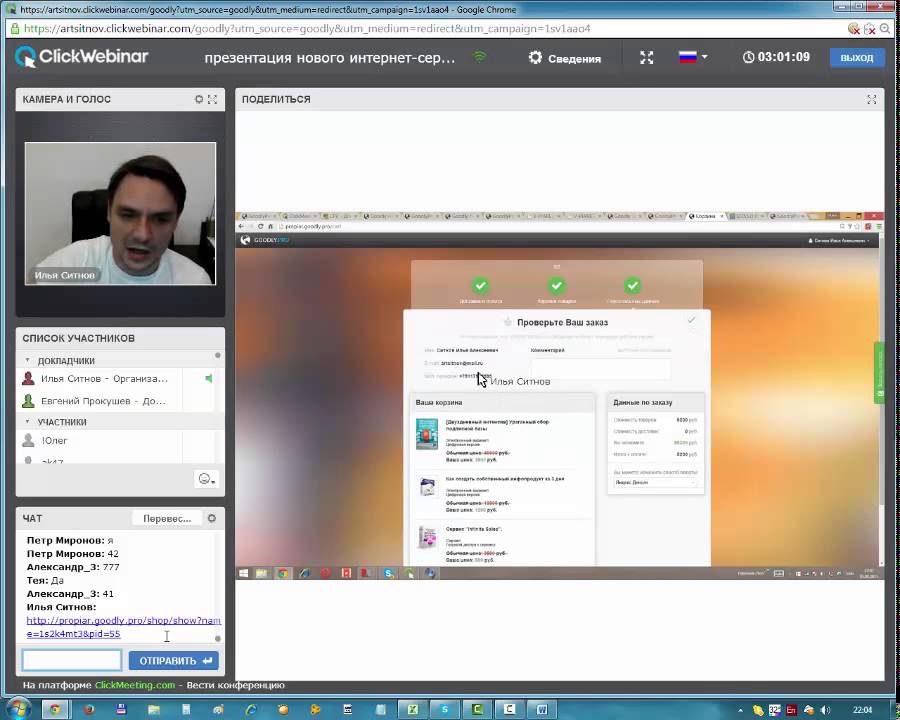Click the webinar title презентация нового интернет-сер...
This screenshot has height=720, width=900.
[x=329, y=57]
